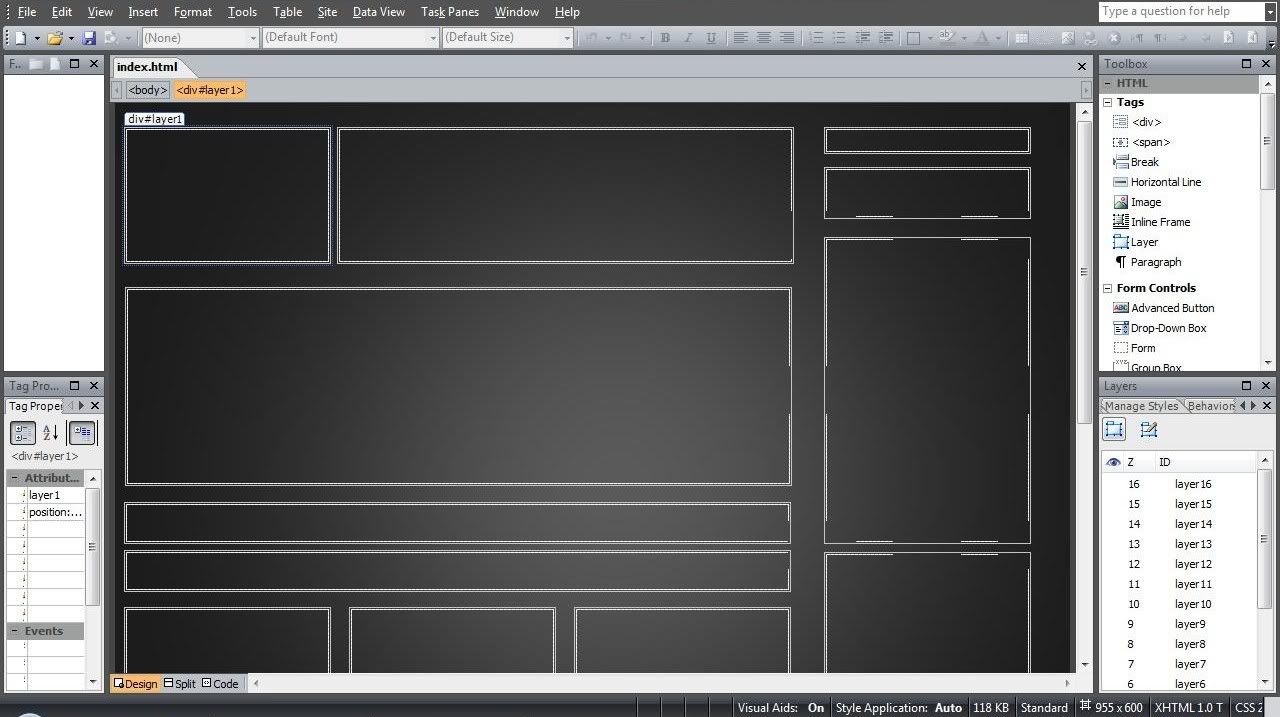Click the Align Center toolbar icon
Viewport: 1280px width, 717px height.
[763, 38]
